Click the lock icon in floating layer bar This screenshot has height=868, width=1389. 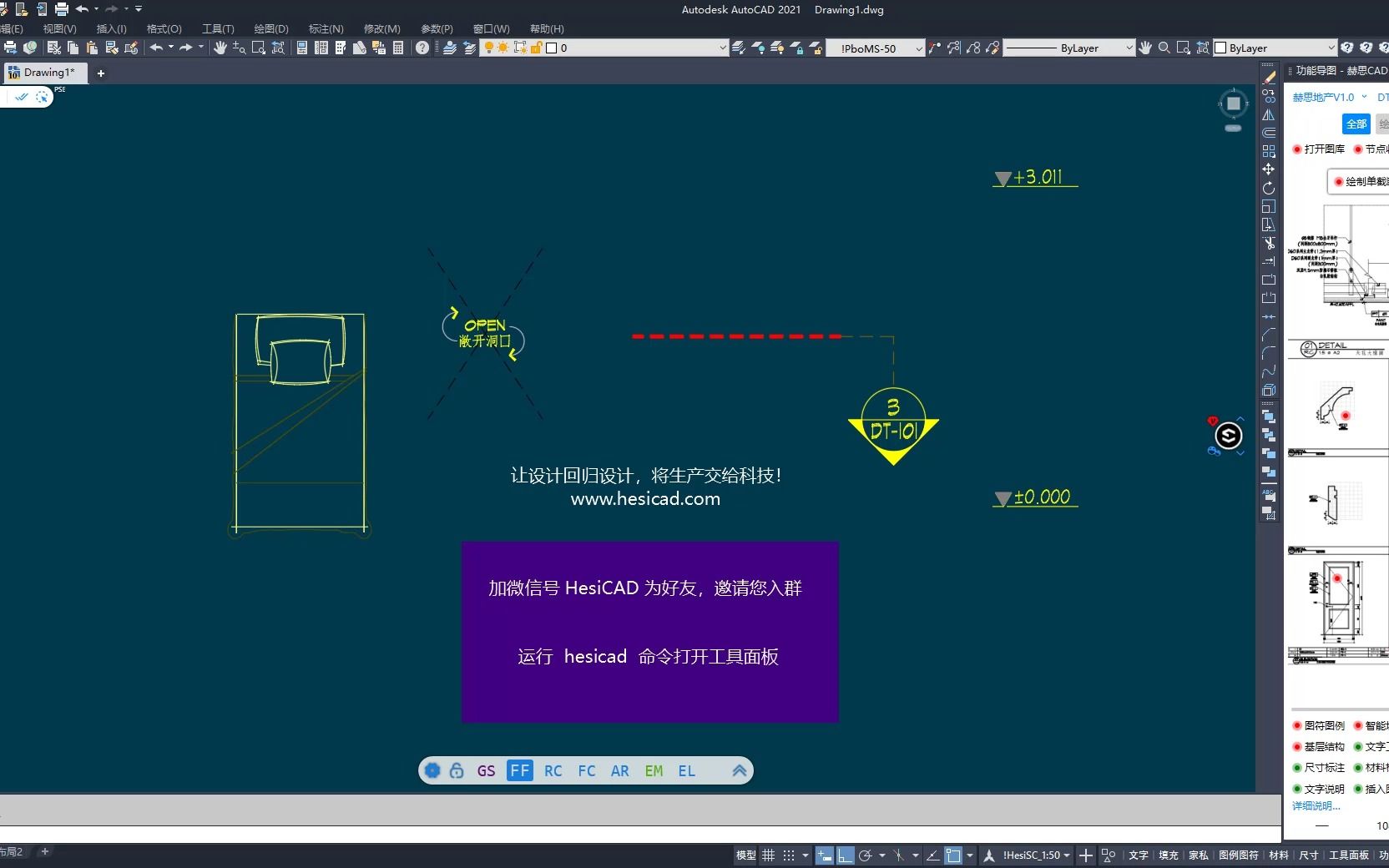[x=457, y=770]
